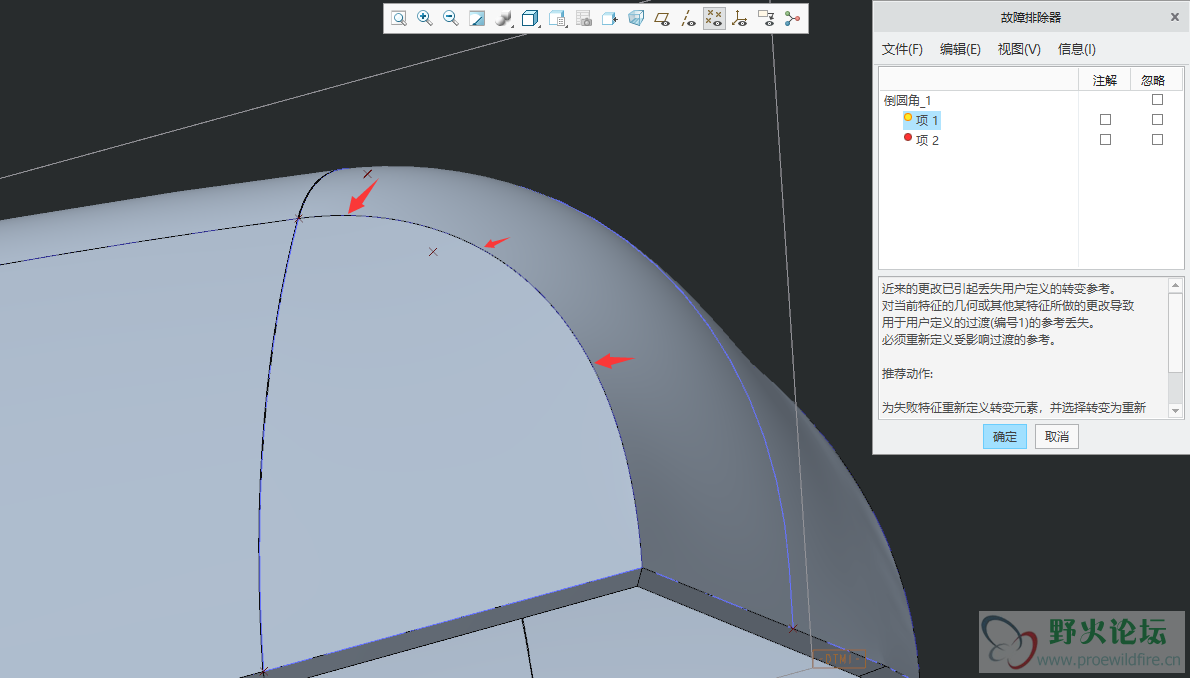Screen dimensions: 1190x678
Task: Open the saved orientations cube icon
Action: click(x=530, y=18)
